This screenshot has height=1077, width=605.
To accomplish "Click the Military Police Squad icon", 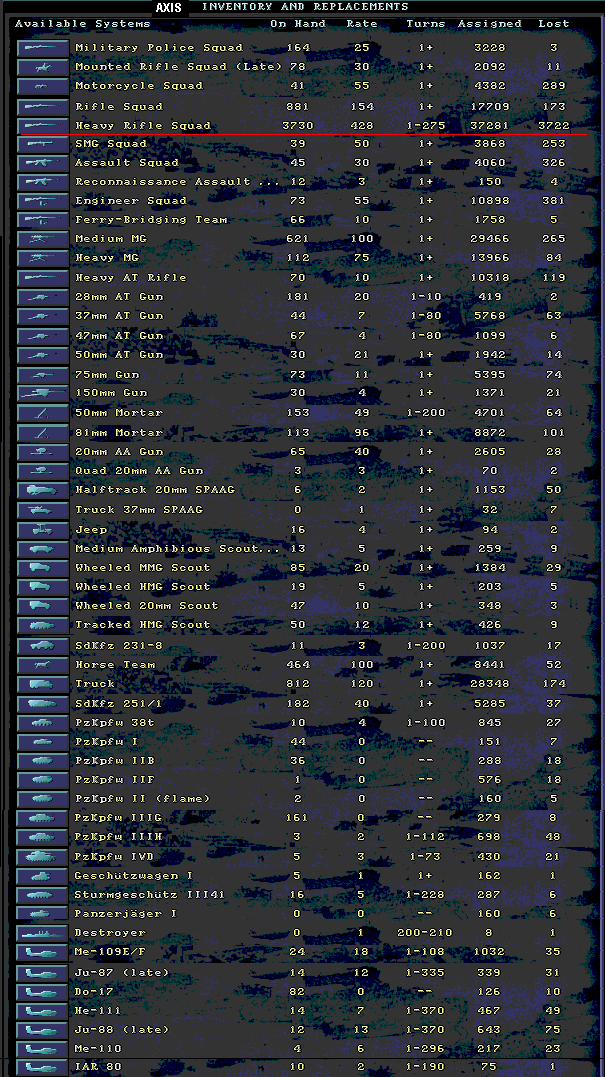I will (x=43, y=48).
